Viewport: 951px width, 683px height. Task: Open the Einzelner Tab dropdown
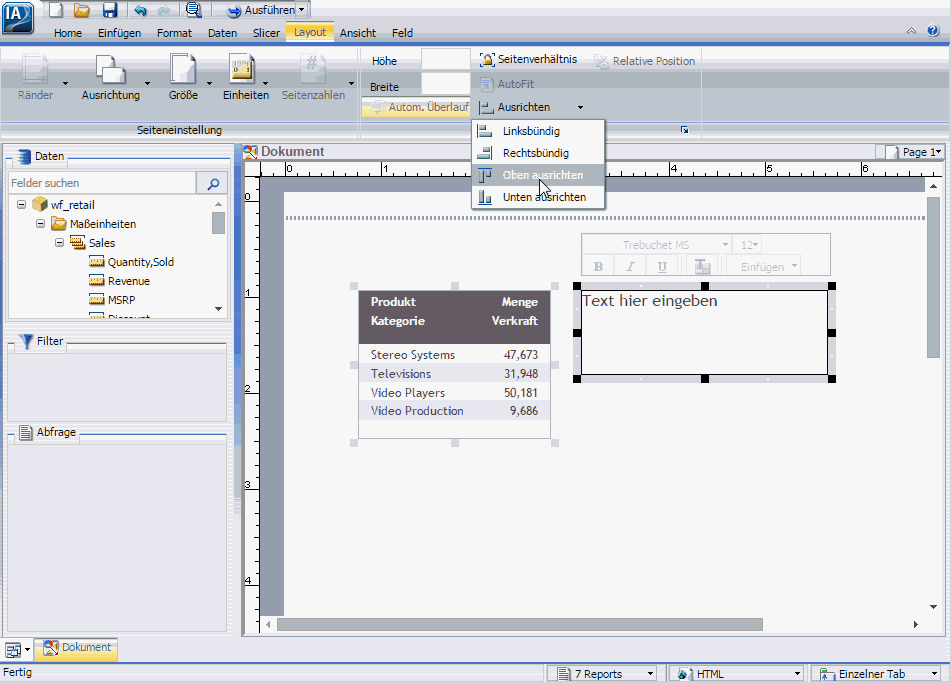click(878, 674)
